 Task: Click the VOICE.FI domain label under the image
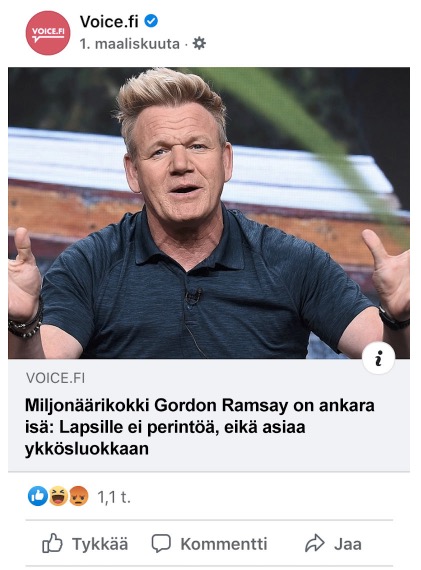(55, 378)
